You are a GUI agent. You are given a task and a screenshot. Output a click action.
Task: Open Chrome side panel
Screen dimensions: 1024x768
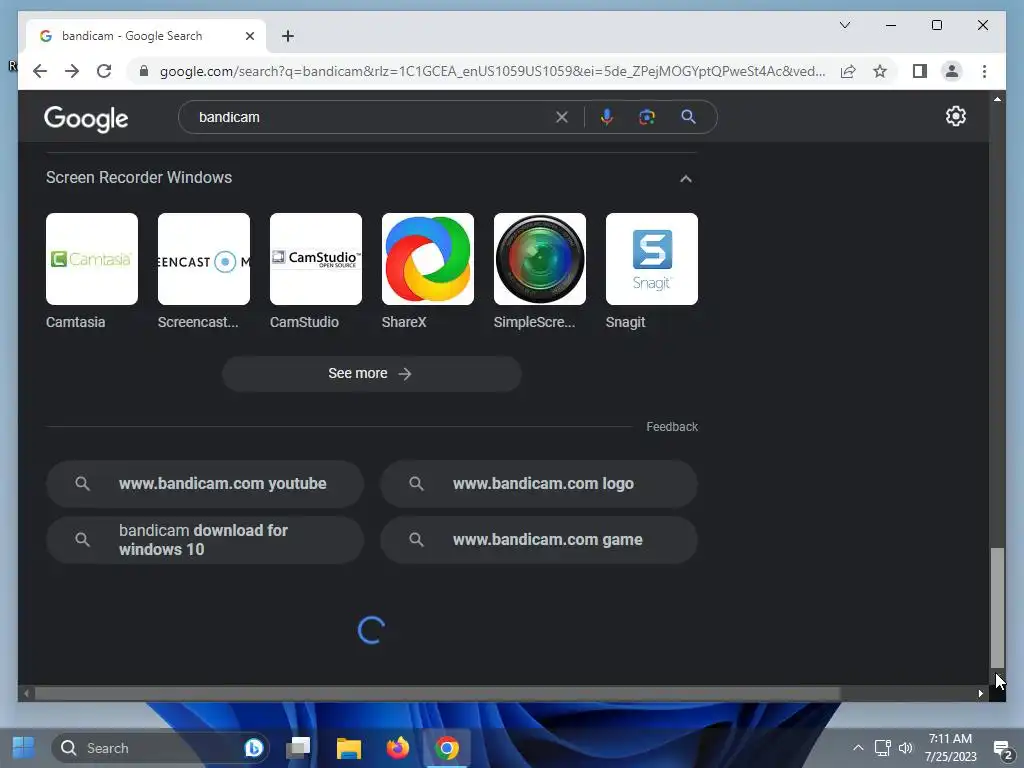(920, 71)
